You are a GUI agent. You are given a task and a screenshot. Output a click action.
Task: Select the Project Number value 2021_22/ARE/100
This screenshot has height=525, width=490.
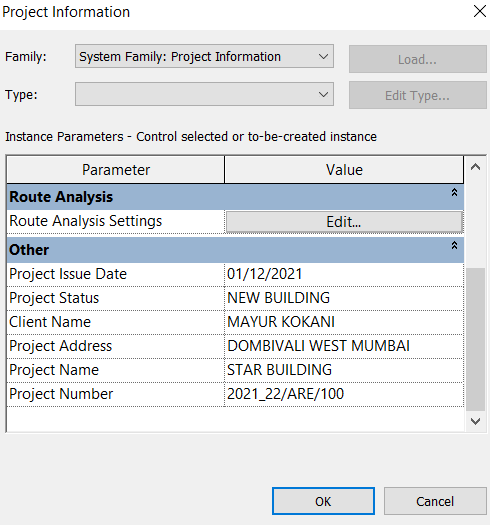click(344, 394)
